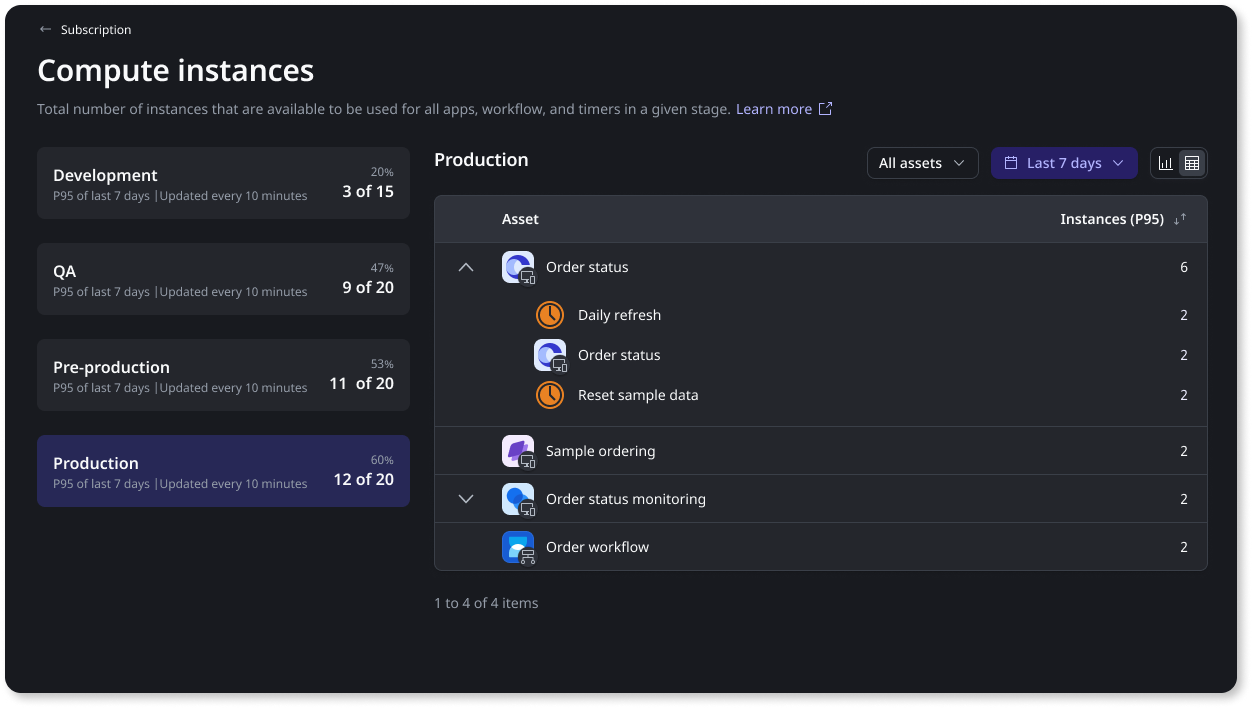The image size is (1252, 708).
Task: Click the Order status app icon
Action: [x=518, y=268]
